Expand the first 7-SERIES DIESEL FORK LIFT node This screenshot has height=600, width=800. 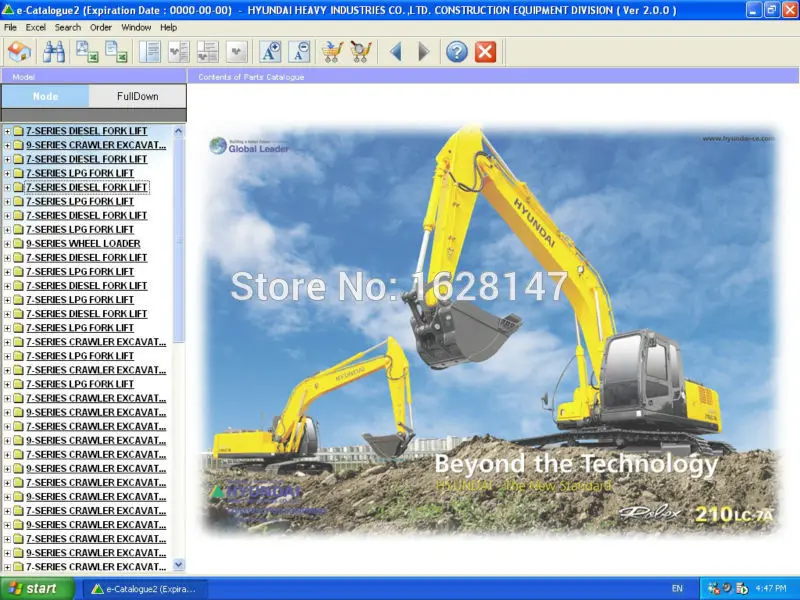(7, 131)
